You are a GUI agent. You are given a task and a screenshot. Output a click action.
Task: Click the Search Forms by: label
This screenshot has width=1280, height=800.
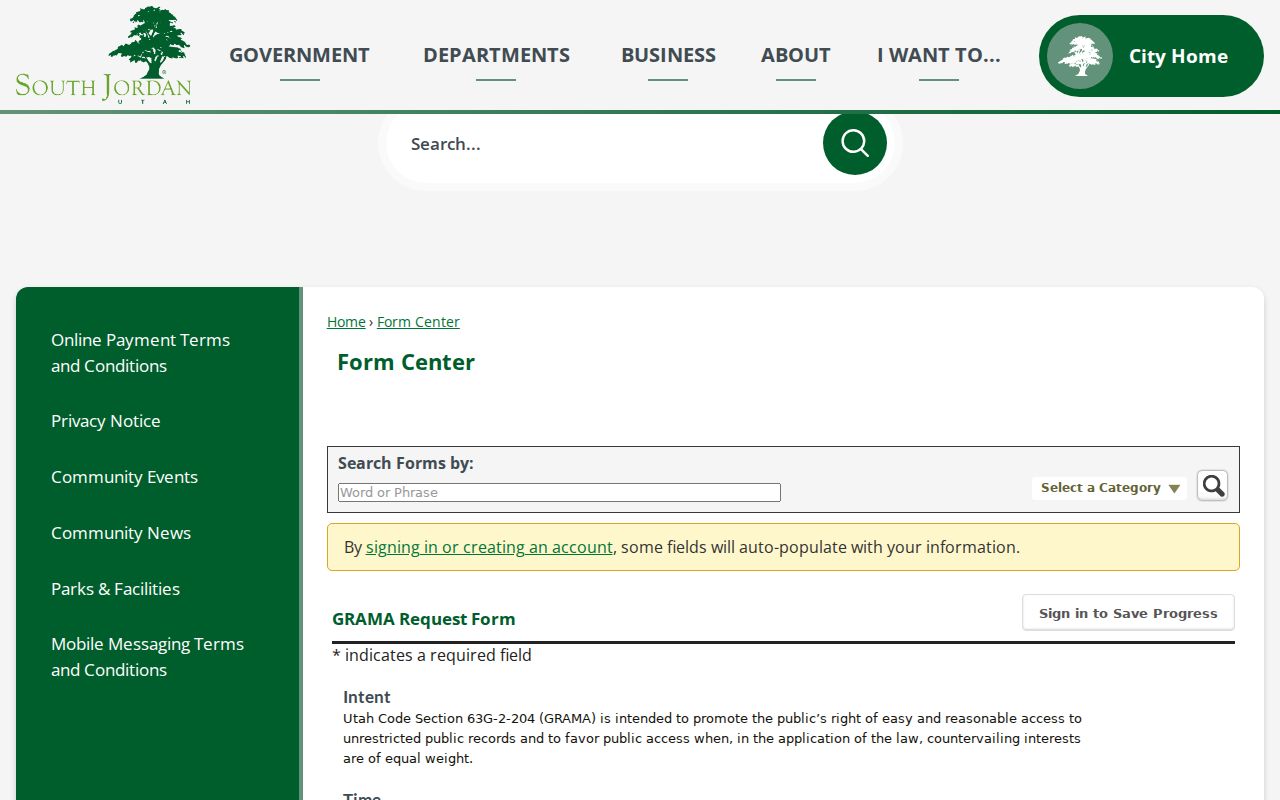click(406, 463)
